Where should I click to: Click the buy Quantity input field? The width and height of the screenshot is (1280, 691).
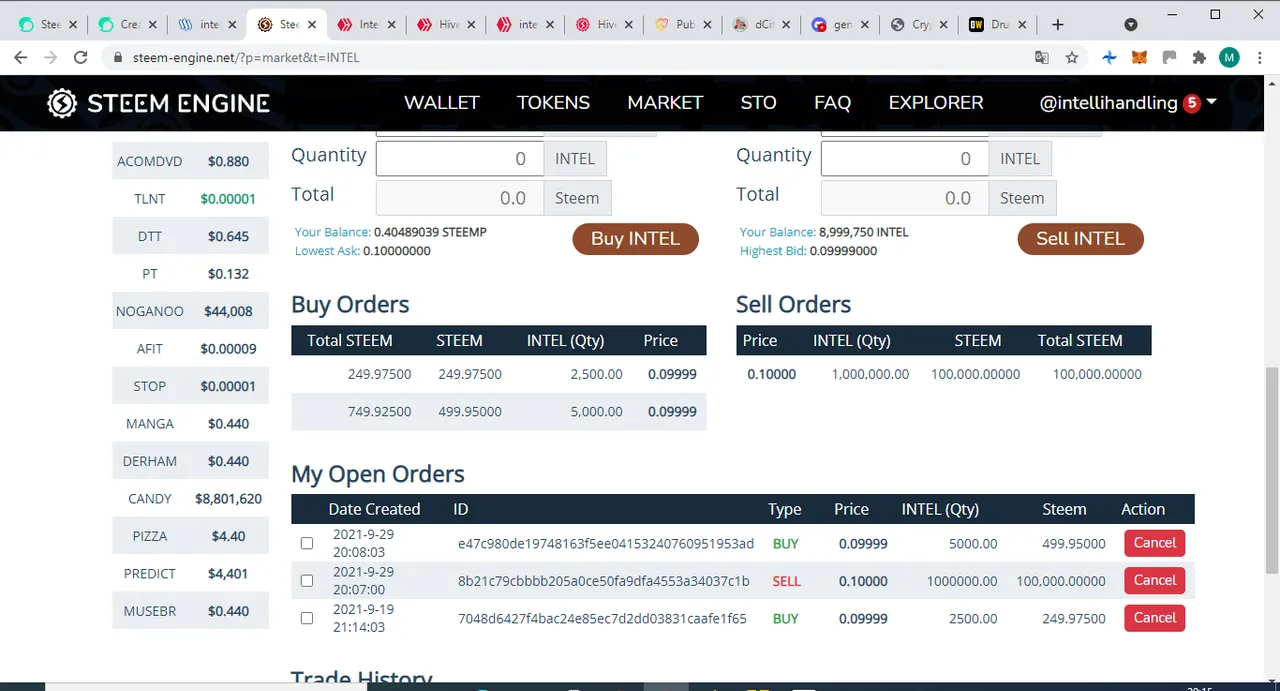click(x=459, y=159)
